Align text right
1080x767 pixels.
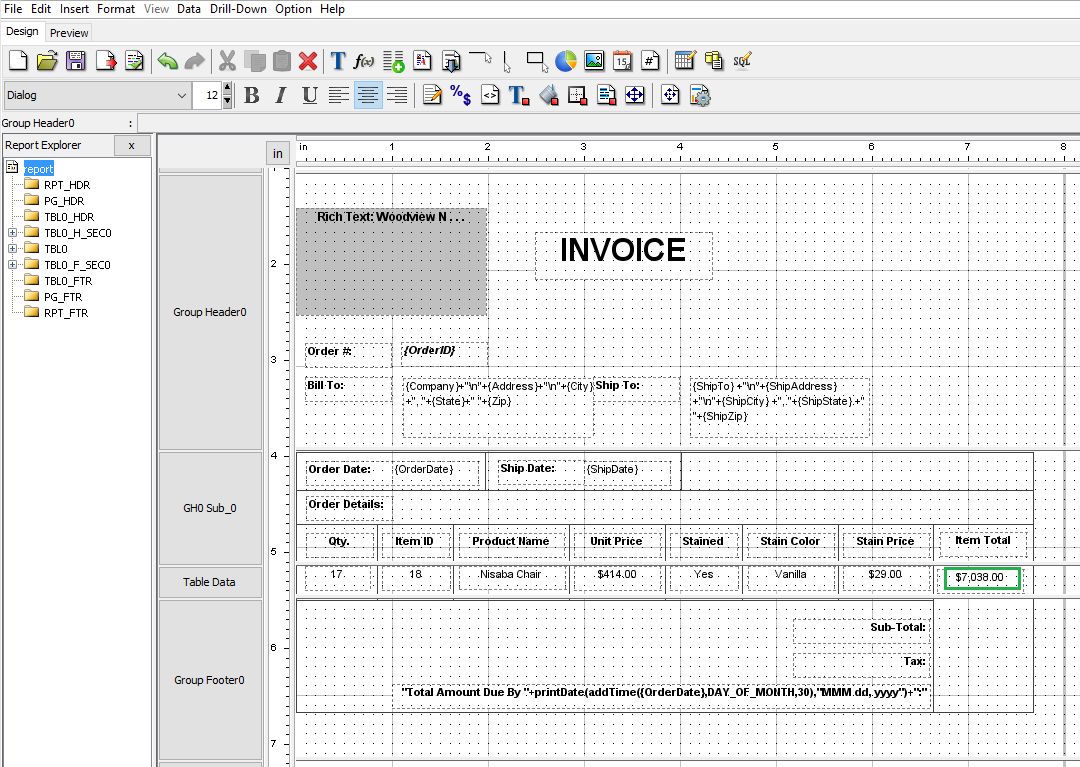tap(397, 95)
